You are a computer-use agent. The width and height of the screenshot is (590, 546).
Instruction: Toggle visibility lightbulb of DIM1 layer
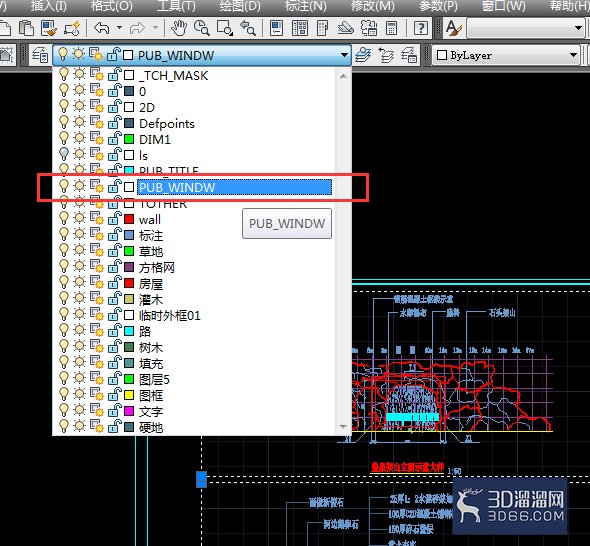64,139
